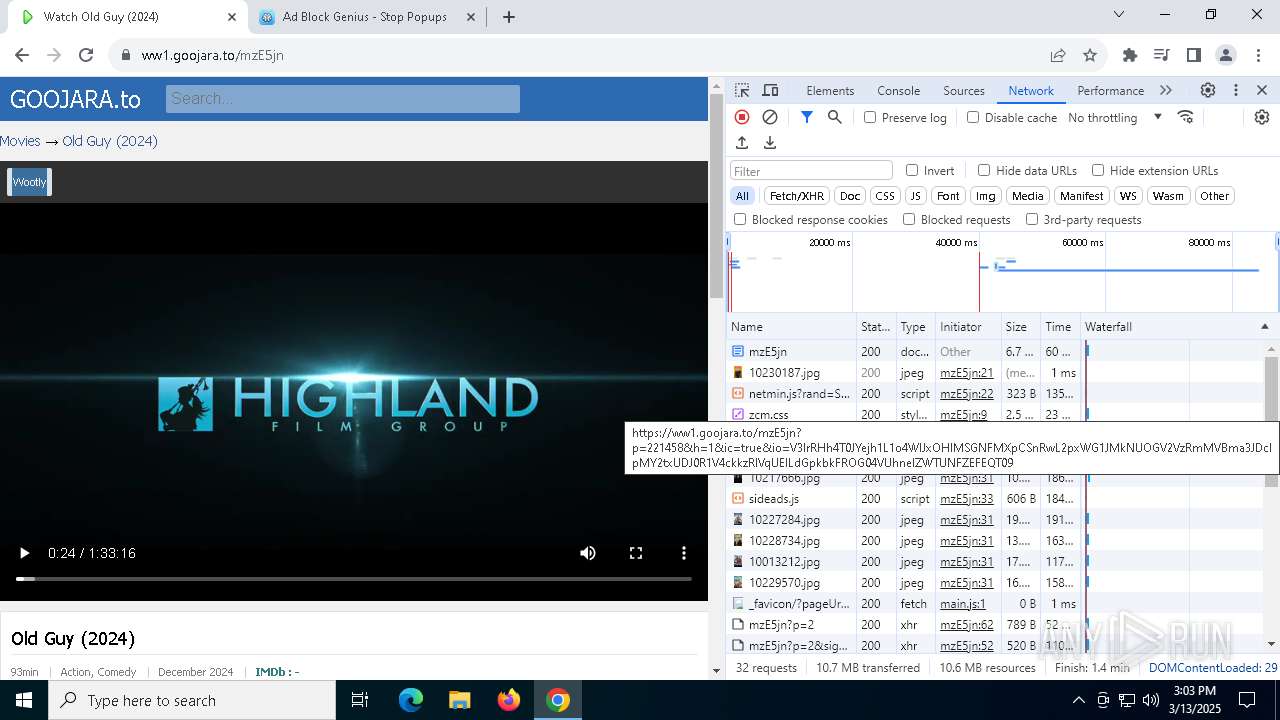1280x720 pixels.
Task: Check Blocked response cookies
Action: 740,219
